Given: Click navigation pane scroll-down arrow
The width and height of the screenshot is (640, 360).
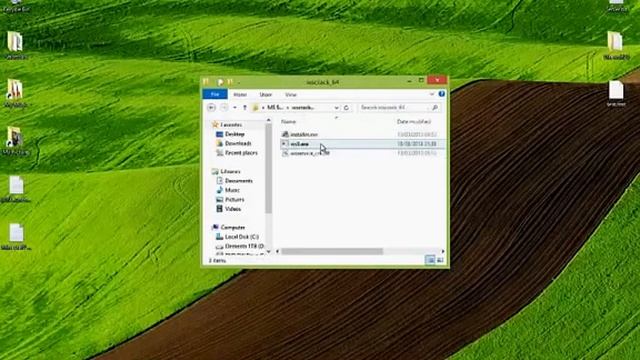Looking at the screenshot, I should pyautogui.click(x=269, y=252).
